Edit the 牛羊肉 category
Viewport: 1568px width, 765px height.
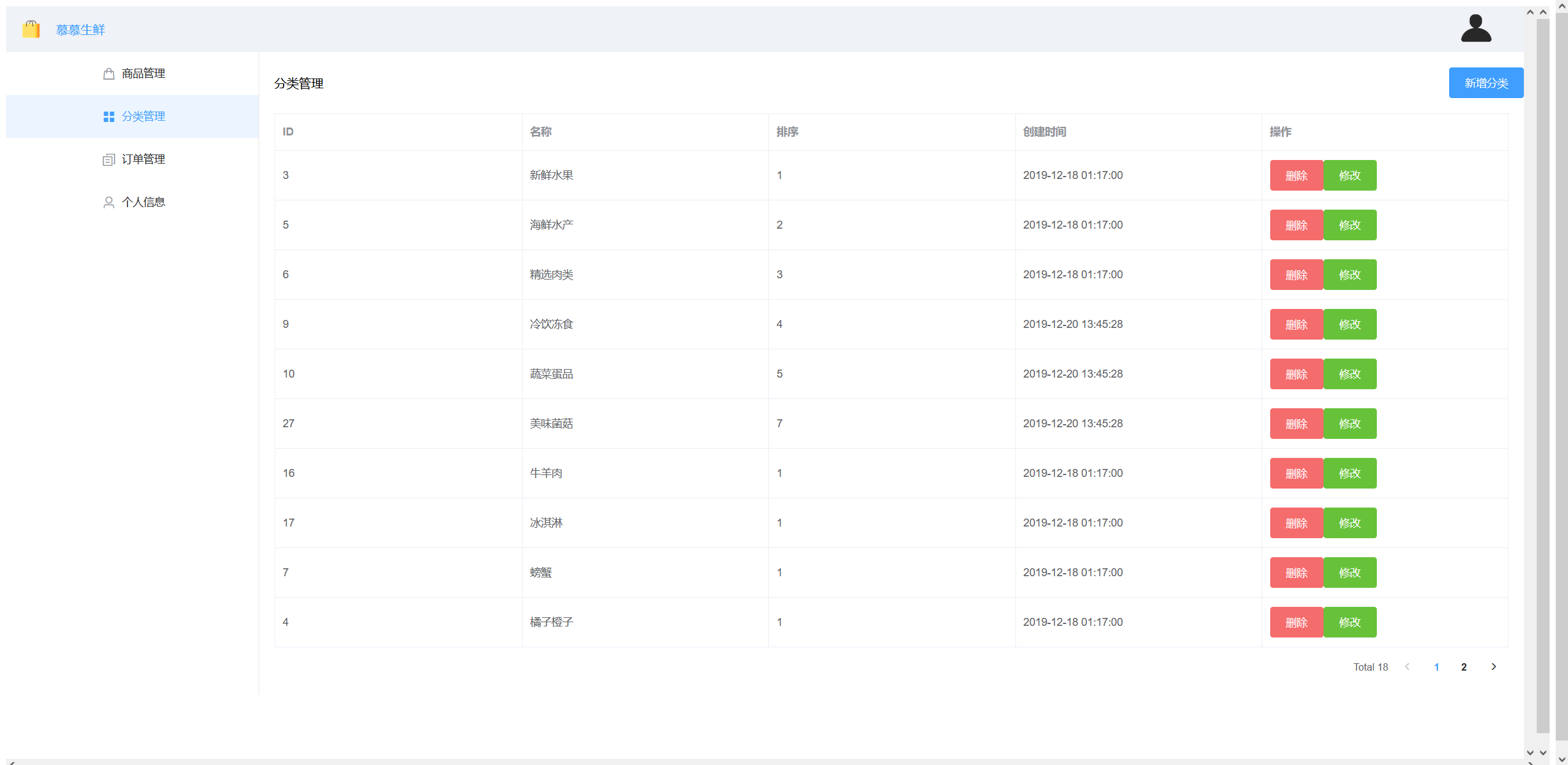tap(1350, 473)
